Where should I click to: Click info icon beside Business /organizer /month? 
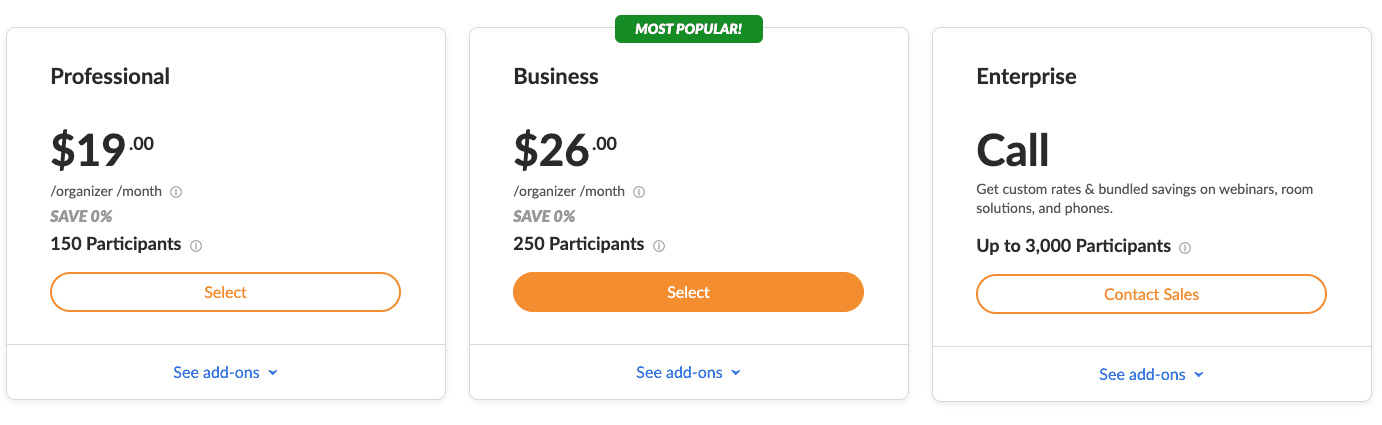point(639,192)
